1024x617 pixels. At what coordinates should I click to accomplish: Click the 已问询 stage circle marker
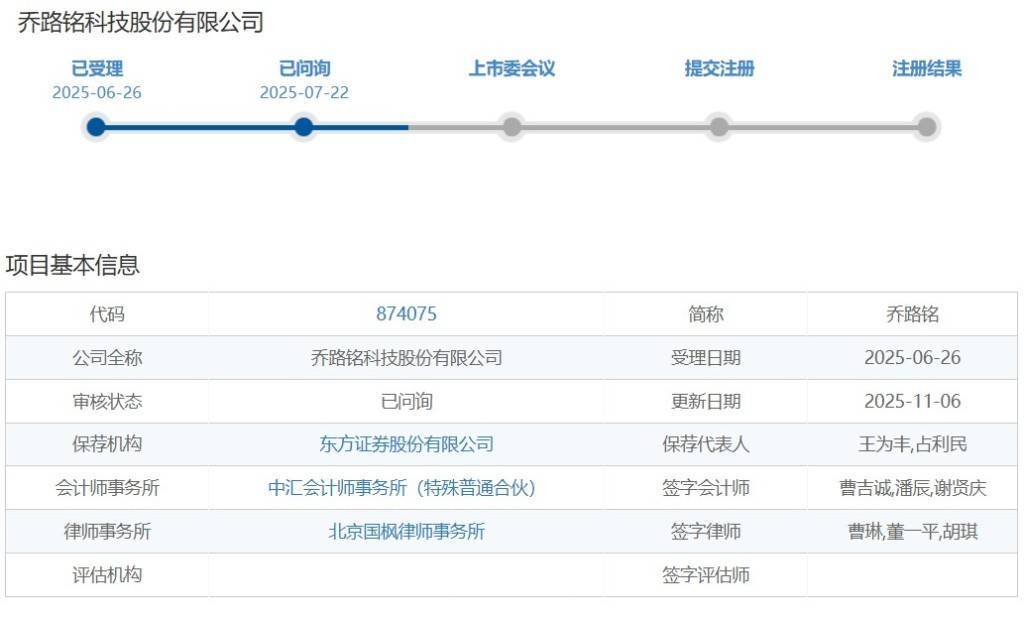point(304,127)
